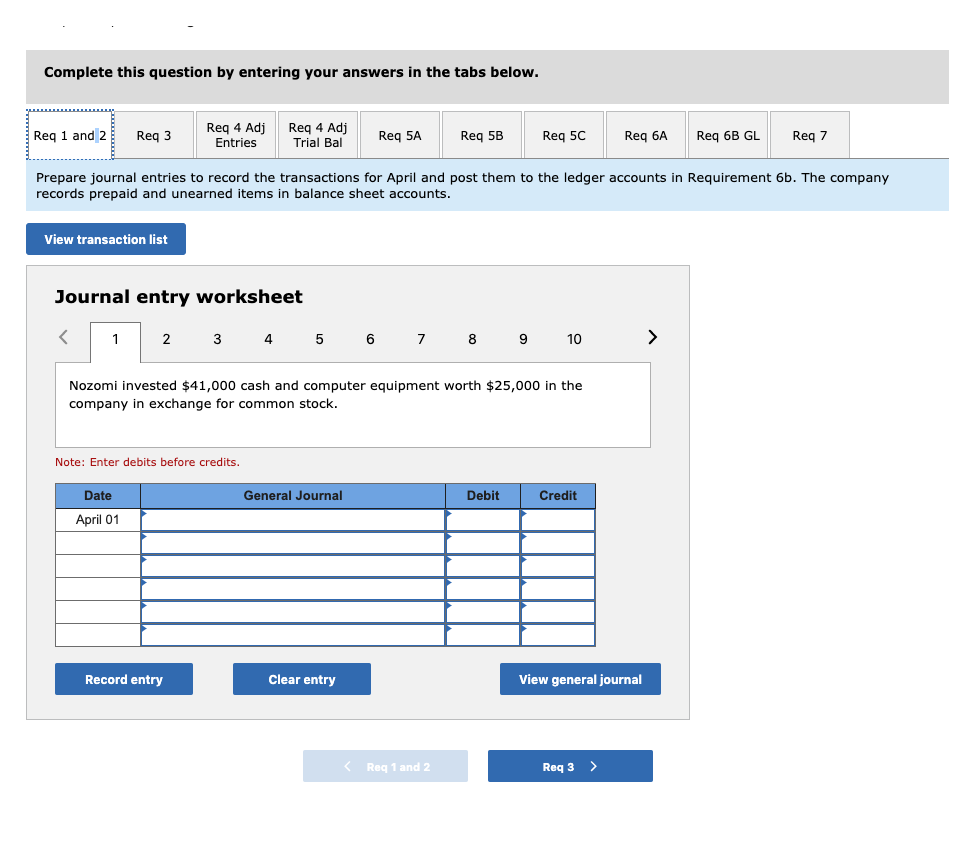The height and width of the screenshot is (843, 979).
Task: Open fifth row General Journal account dropdown
Action: tap(293, 612)
